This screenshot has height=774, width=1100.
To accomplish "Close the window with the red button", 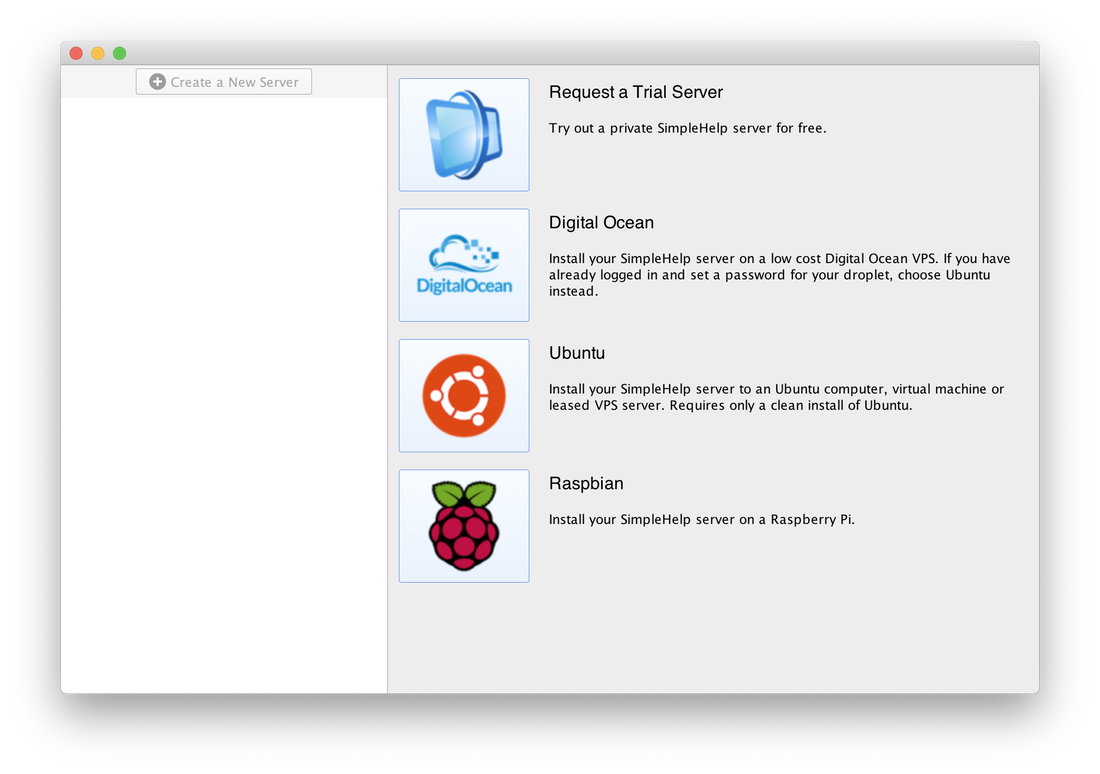I will click(x=76, y=53).
